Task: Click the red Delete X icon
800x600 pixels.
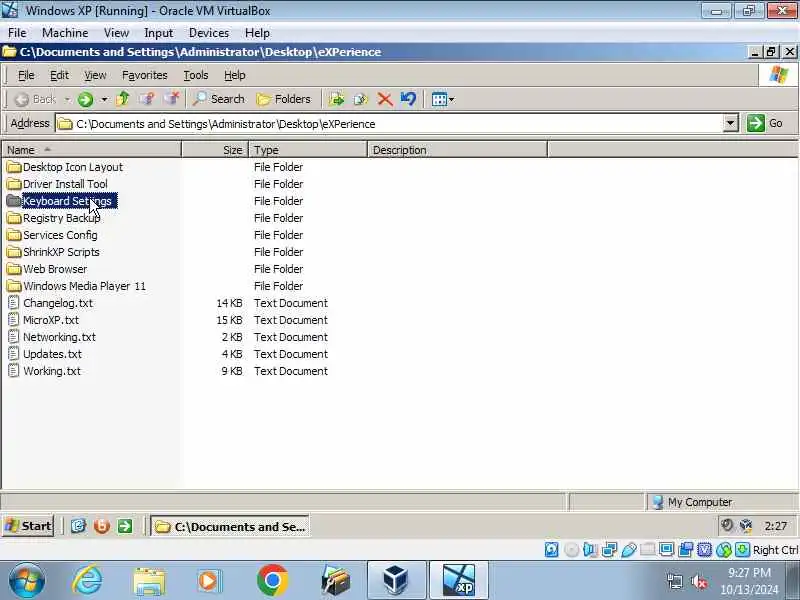Action: 385,99
